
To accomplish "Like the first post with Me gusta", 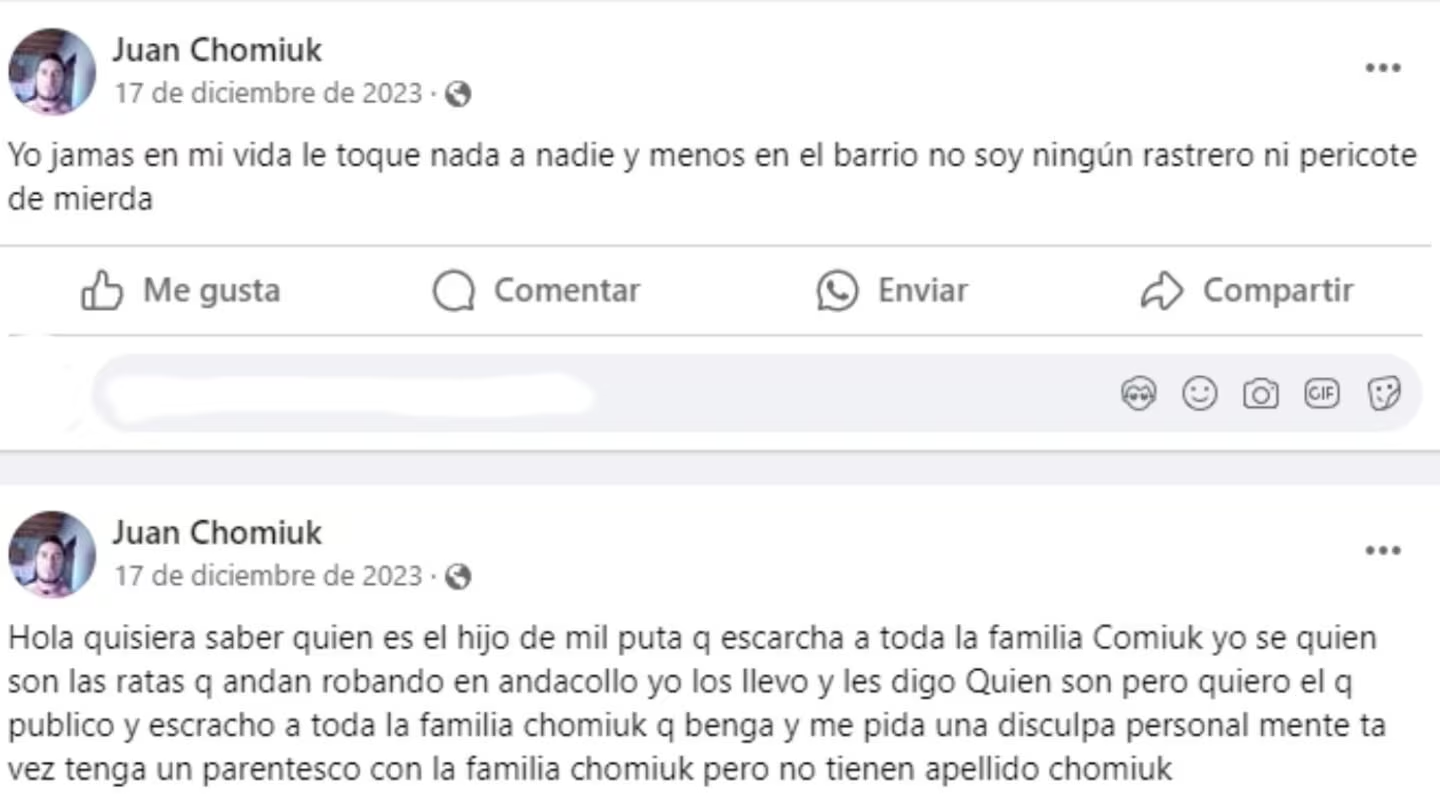I will pyautogui.click(x=181, y=291).
